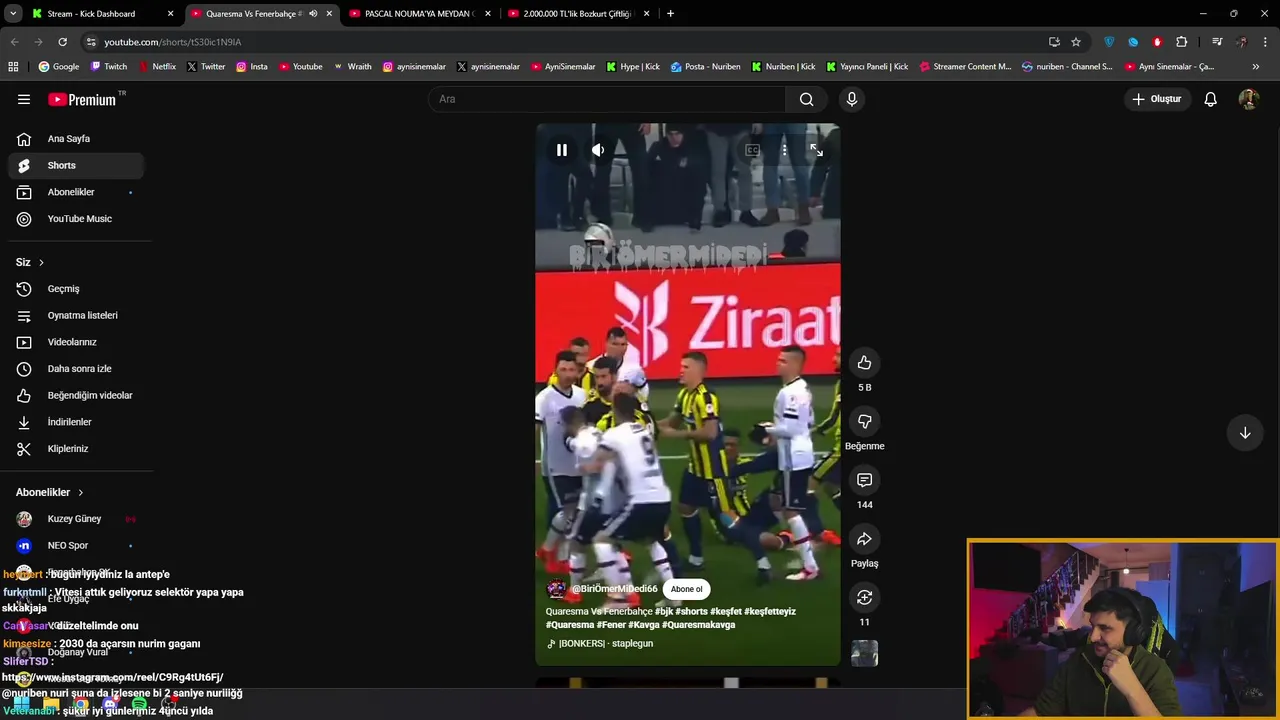Switch to 2.000.000 TL'lik Bozkurt Çiftliği tab
The height and width of the screenshot is (720, 1280).
[x=578, y=14]
